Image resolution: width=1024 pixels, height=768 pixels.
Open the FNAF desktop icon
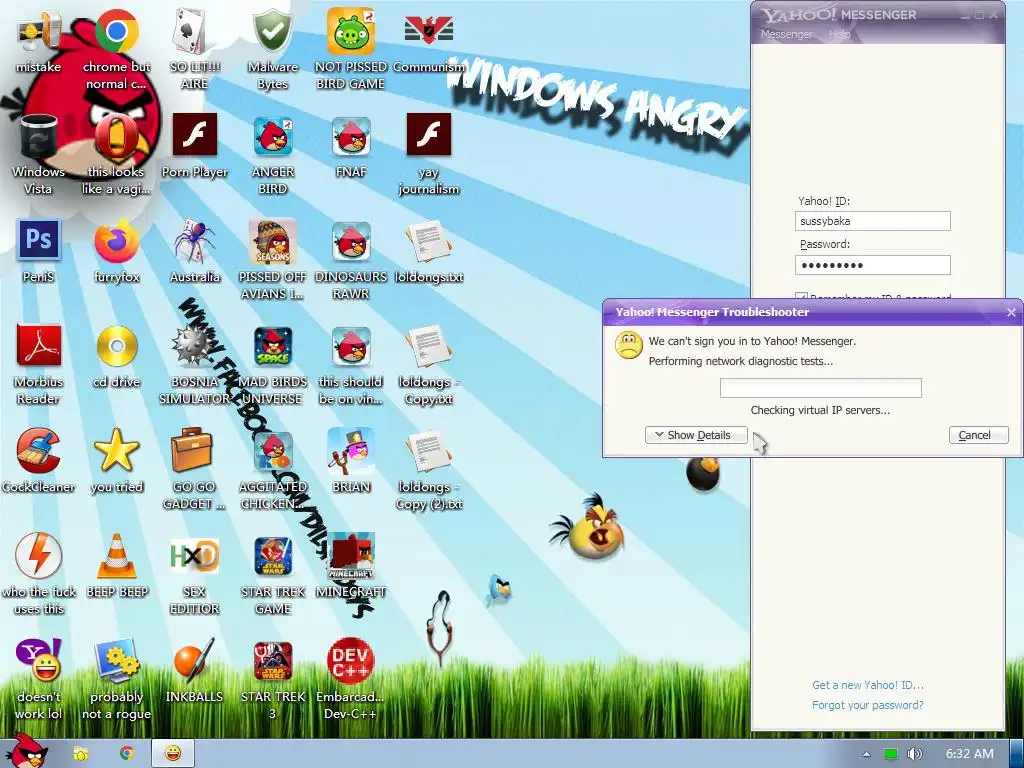(351, 136)
